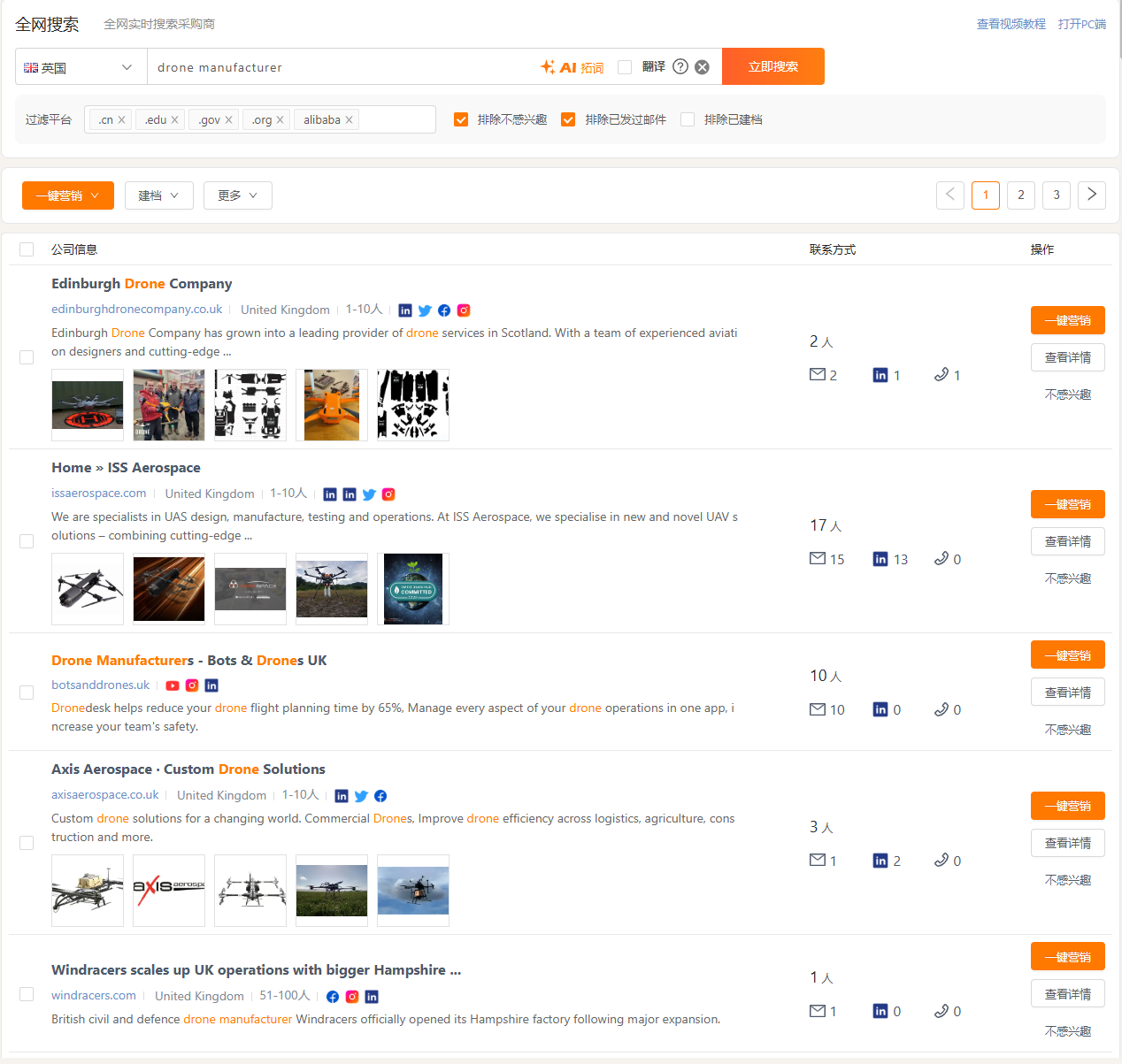Click the AI 拓词 sparkle icon
This screenshot has width=1122, height=1064.
pos(548,67)
